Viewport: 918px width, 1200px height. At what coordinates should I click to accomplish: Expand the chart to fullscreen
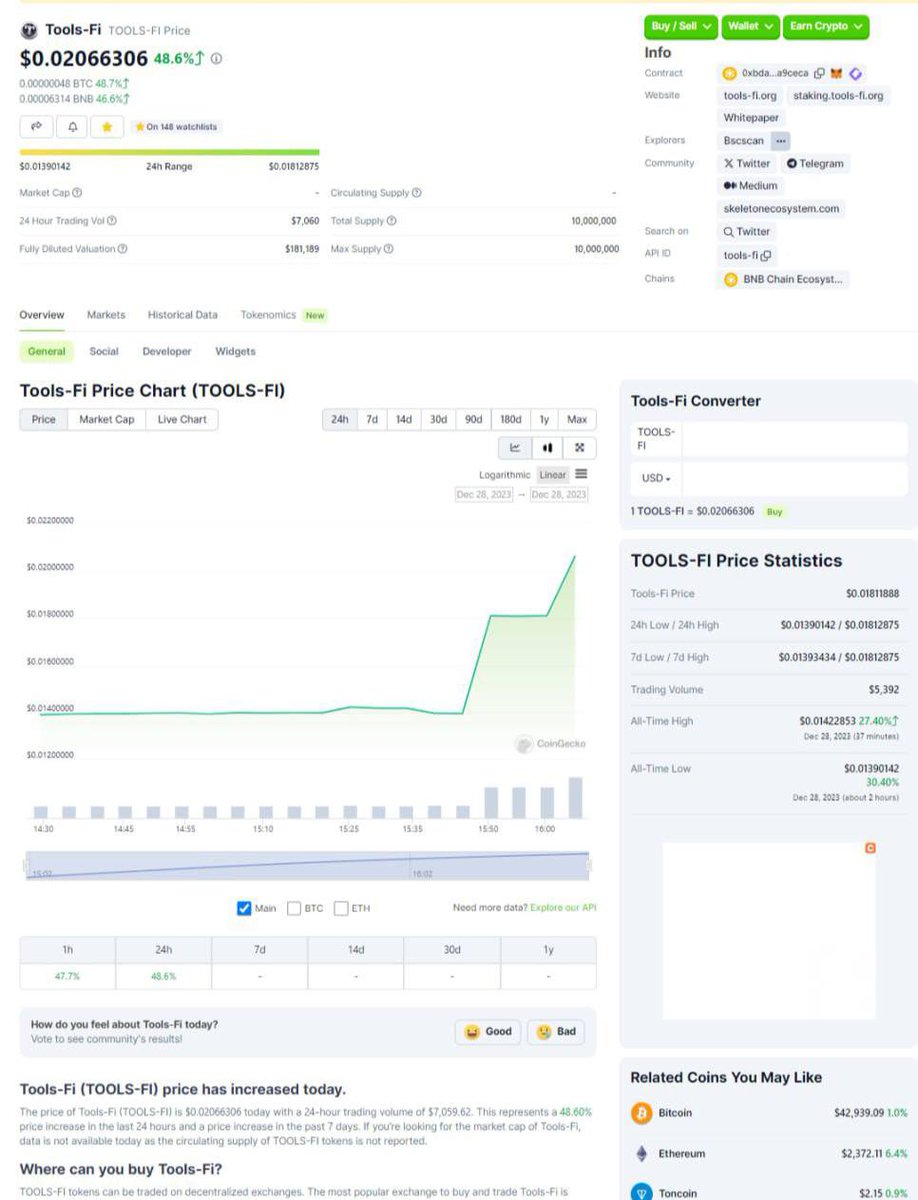click(x=579, y=448)
